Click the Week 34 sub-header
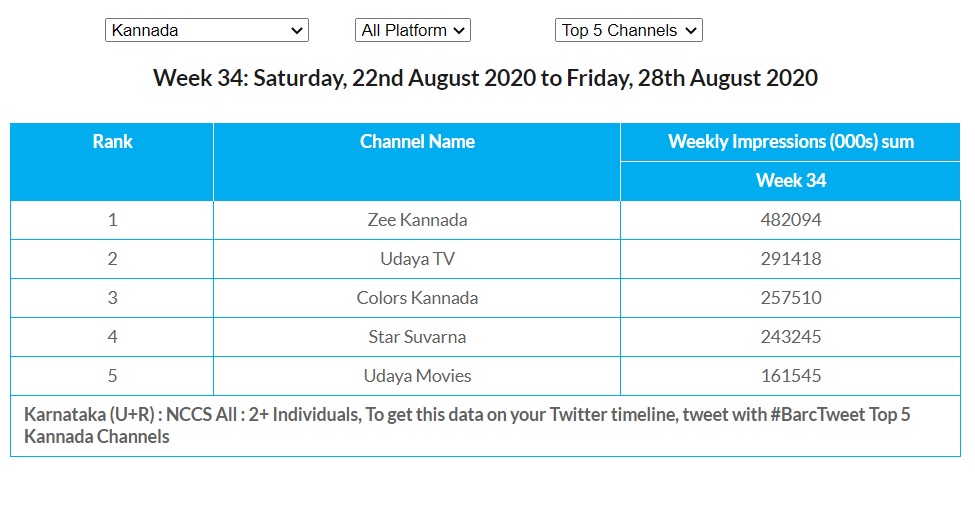Screen dimensions: 975x507 [x=790, y=181]
